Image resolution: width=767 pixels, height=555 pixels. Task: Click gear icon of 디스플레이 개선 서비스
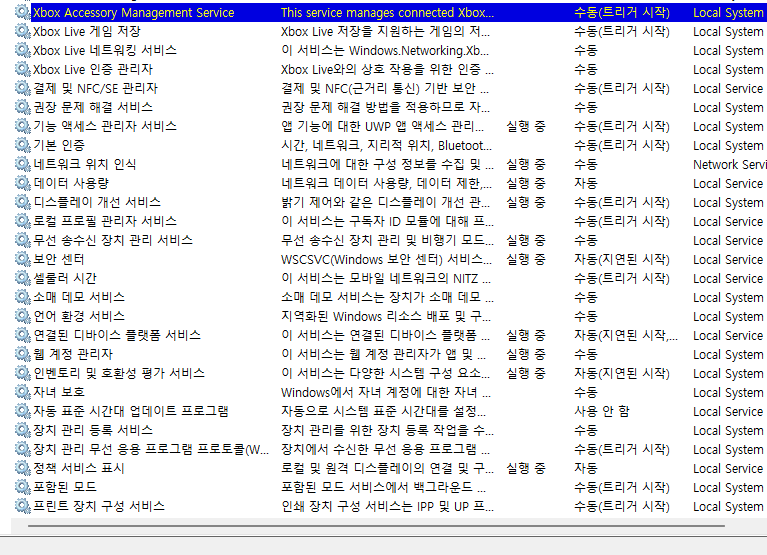point(23,202)
